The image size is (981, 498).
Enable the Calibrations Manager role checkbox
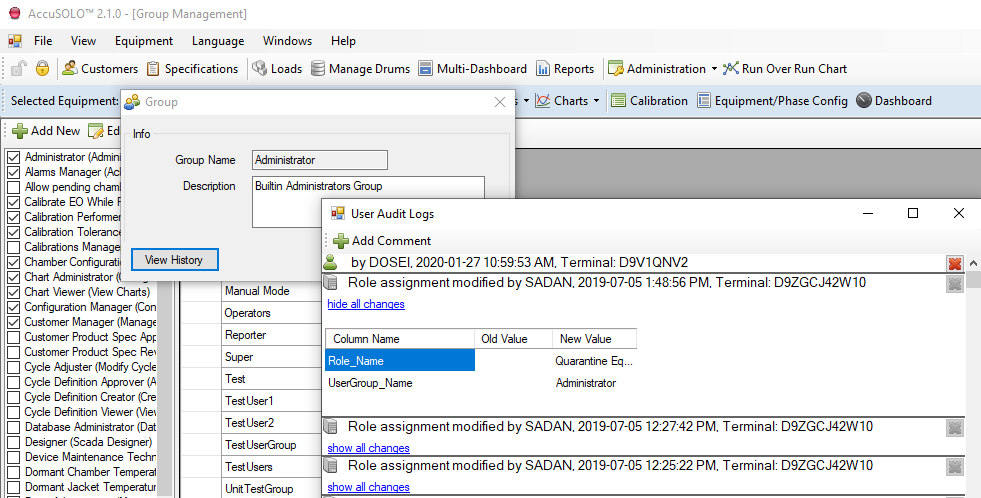tap(13, 247)
